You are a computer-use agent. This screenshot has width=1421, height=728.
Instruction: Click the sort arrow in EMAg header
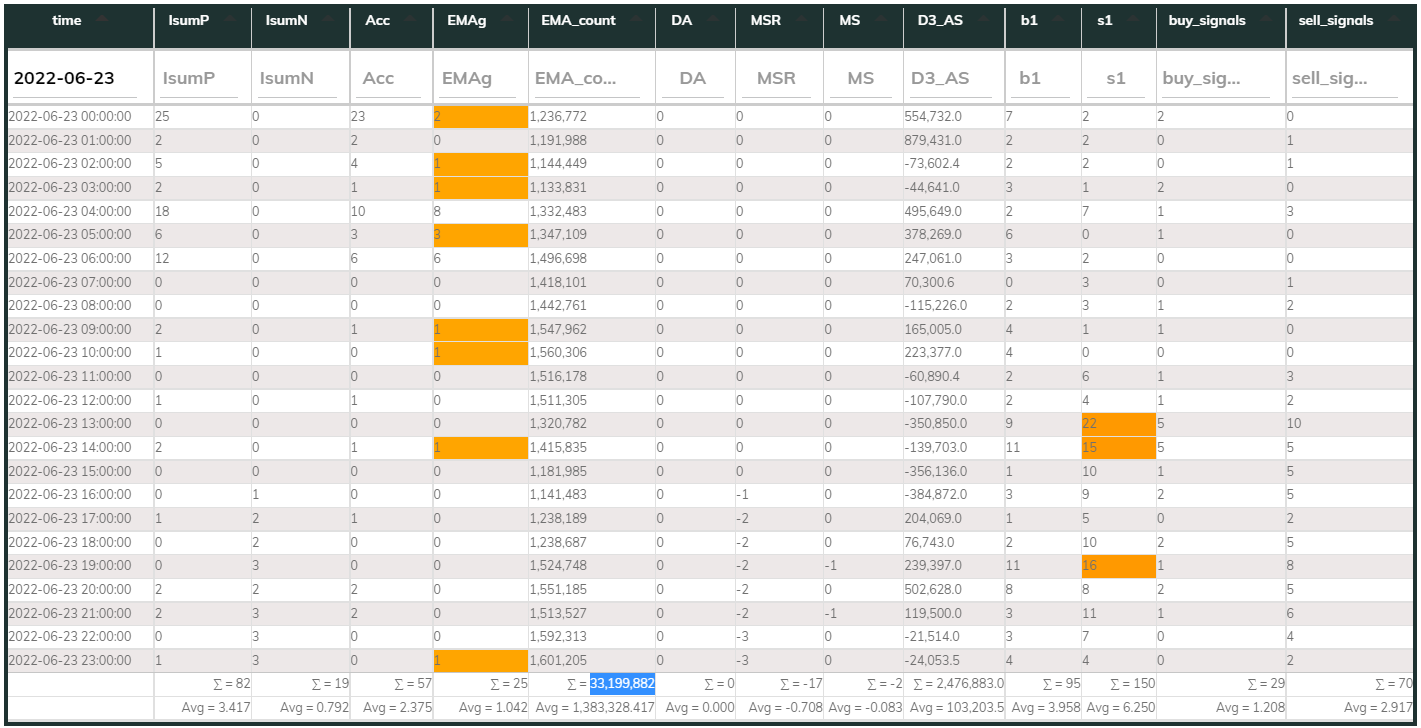[x=506, y=20]
